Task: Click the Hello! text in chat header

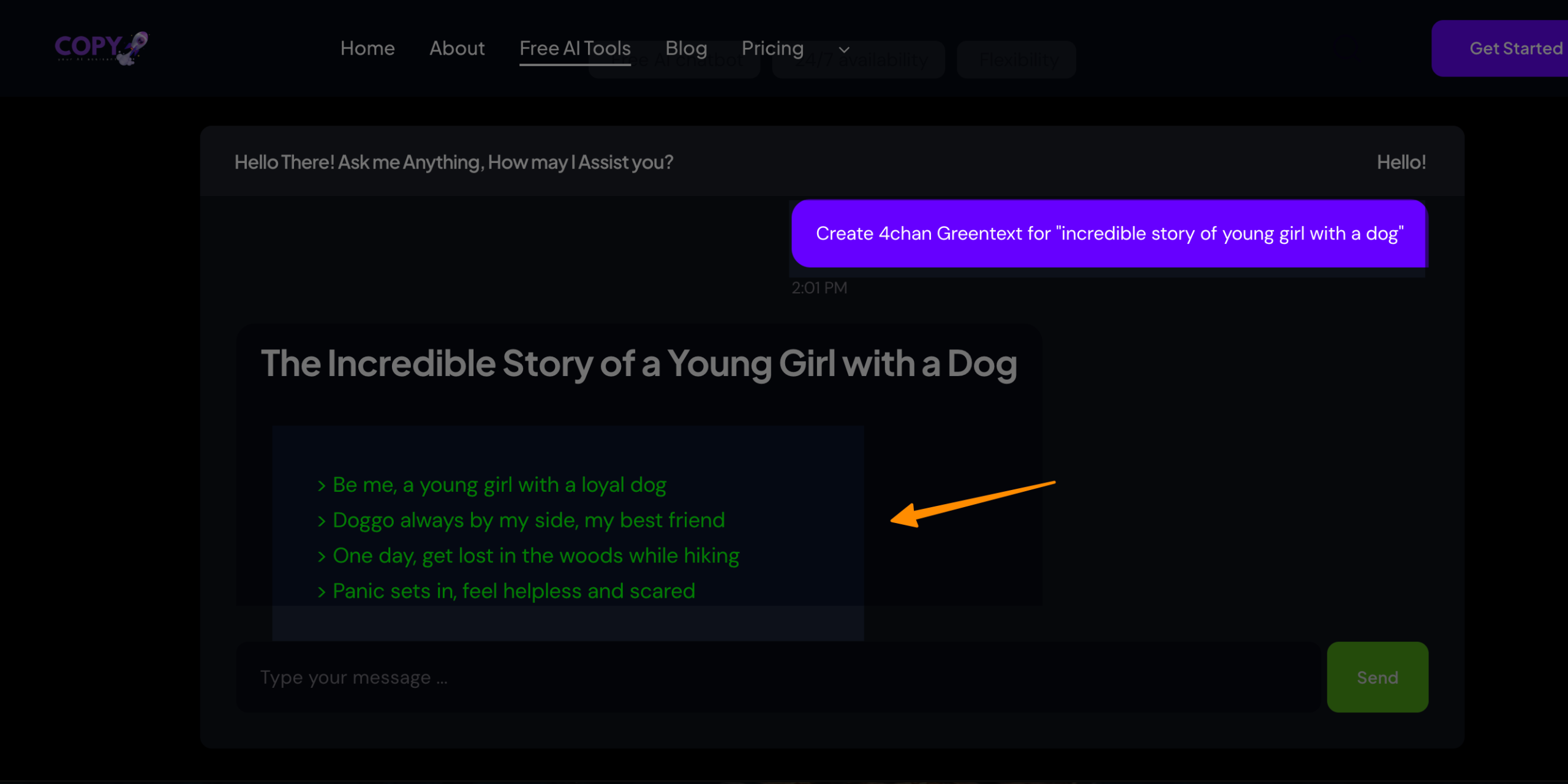Action: click(1401, 162)
